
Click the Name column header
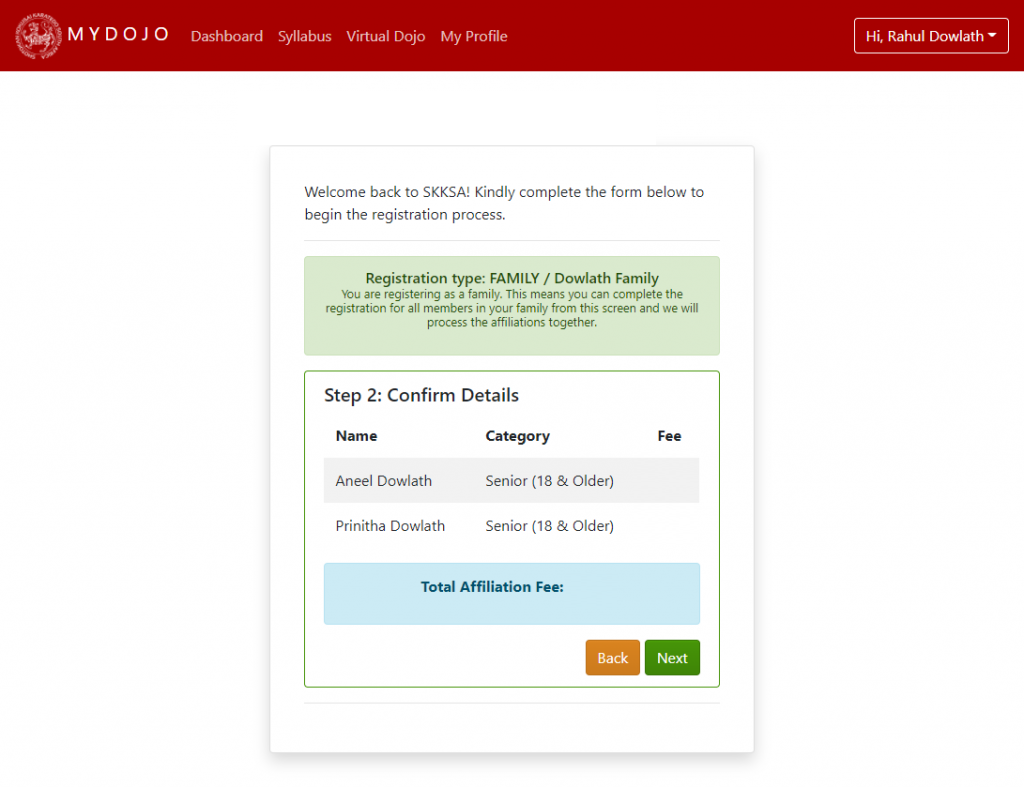[357, 436]
